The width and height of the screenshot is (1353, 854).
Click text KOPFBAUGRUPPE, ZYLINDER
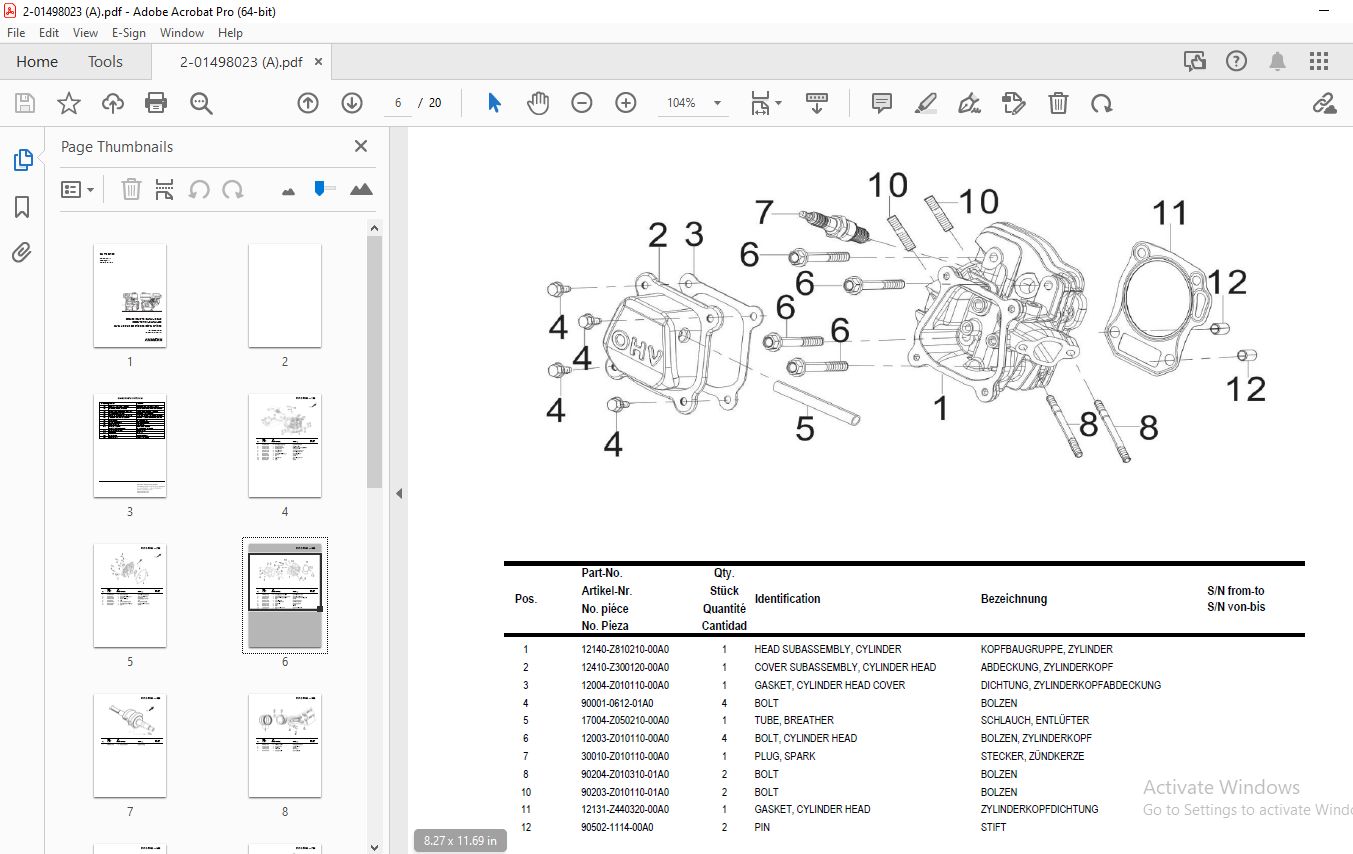(x=1047, y=650)
